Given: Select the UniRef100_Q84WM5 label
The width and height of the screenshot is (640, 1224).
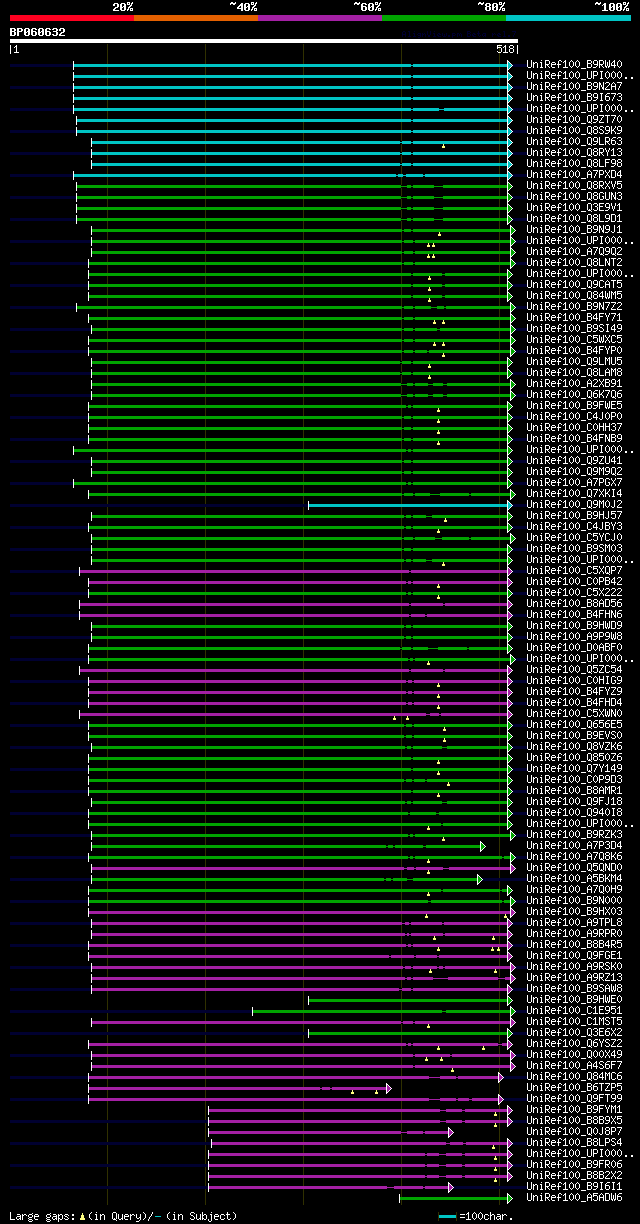Looking at the screenshot, I should point(574,296).
